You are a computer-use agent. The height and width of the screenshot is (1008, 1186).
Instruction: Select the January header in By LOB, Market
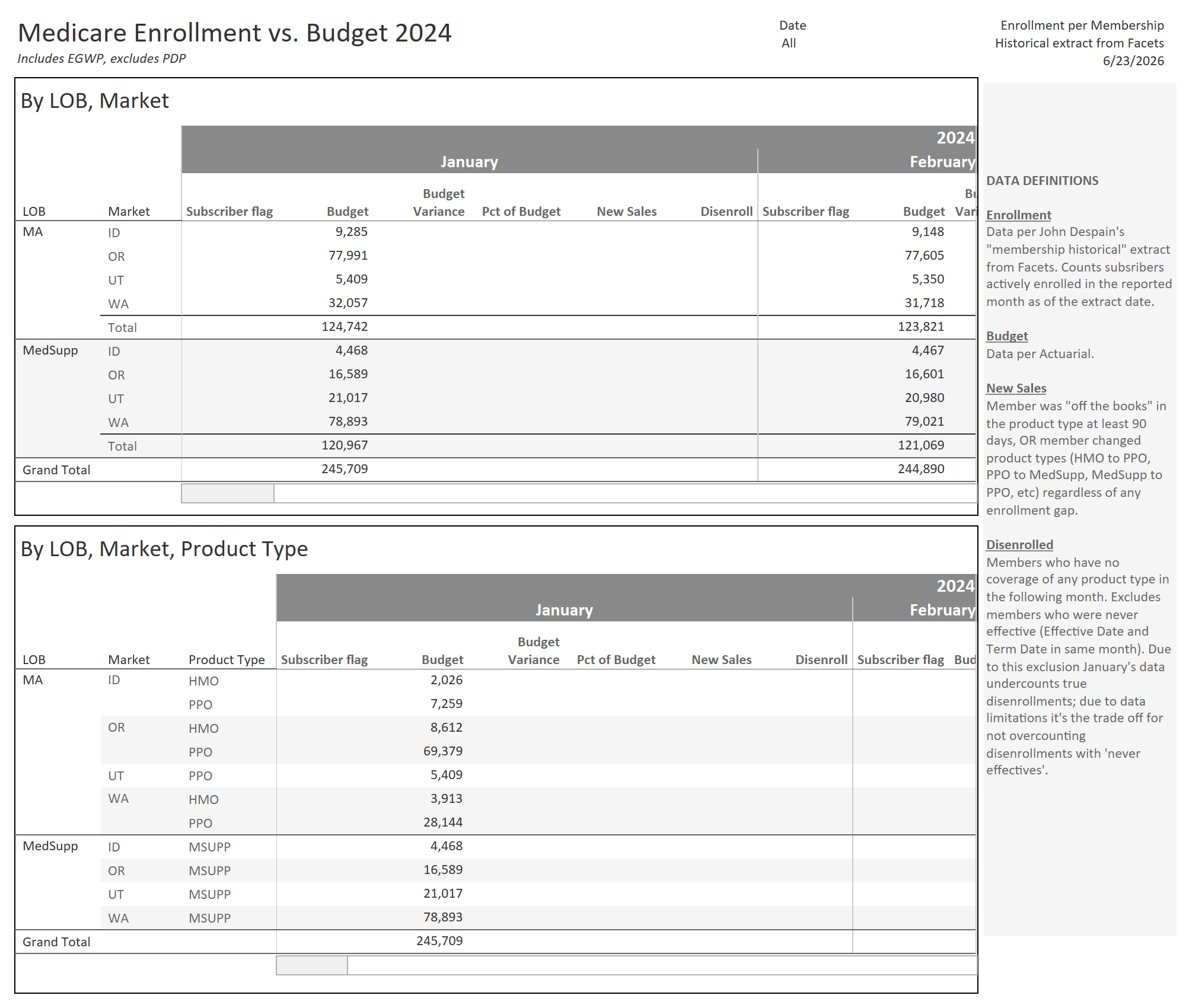(x=469, y=162)
